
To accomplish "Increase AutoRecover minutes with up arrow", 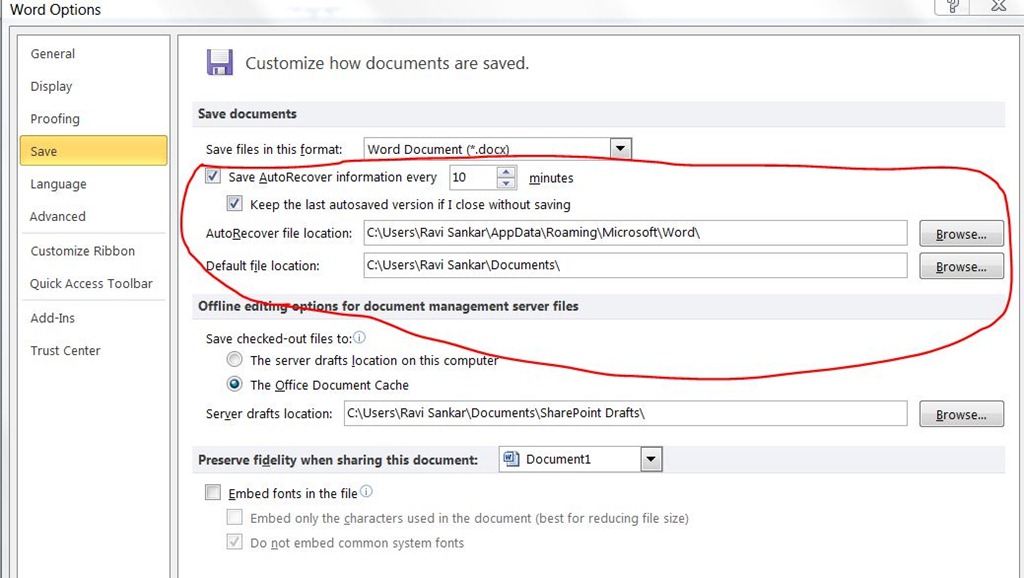I will (x=506, y=172).
